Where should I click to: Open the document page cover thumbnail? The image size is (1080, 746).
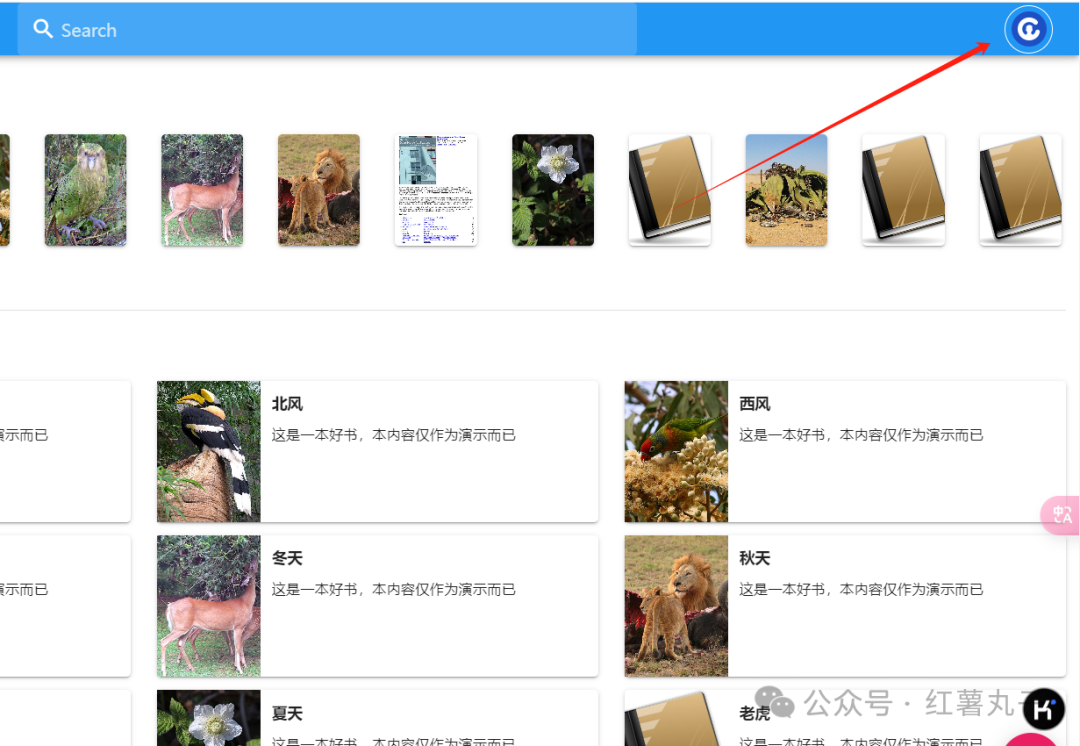[x=436, y=190]
